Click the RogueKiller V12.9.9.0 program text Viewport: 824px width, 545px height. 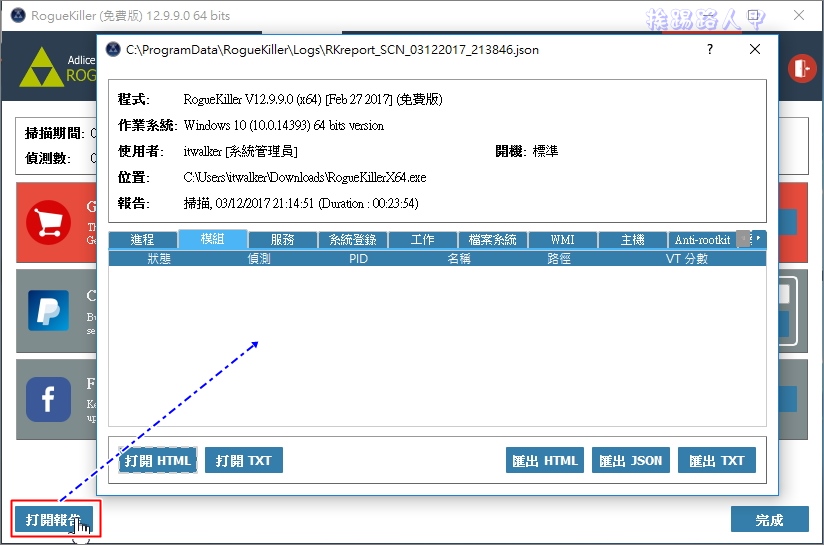coord(313,99)
